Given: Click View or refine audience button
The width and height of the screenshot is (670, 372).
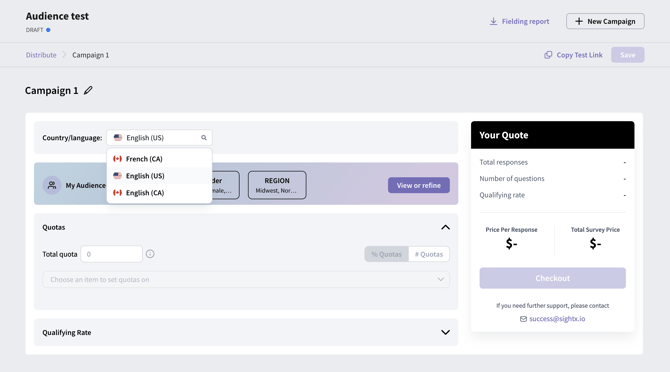Looking at the screenshot, I should [x=419, y=185].
